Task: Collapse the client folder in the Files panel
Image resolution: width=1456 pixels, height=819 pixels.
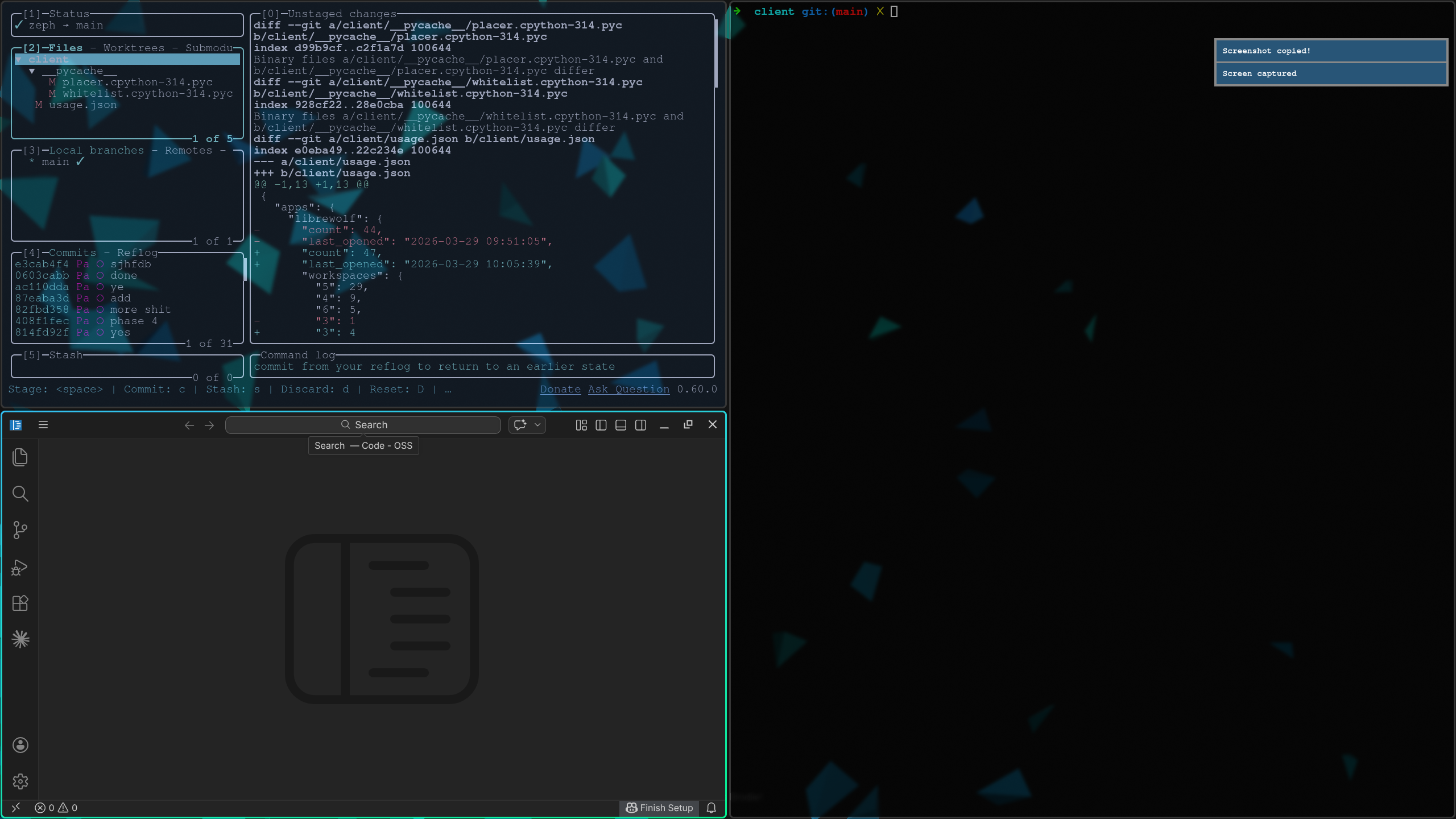Action: point(18,60)
